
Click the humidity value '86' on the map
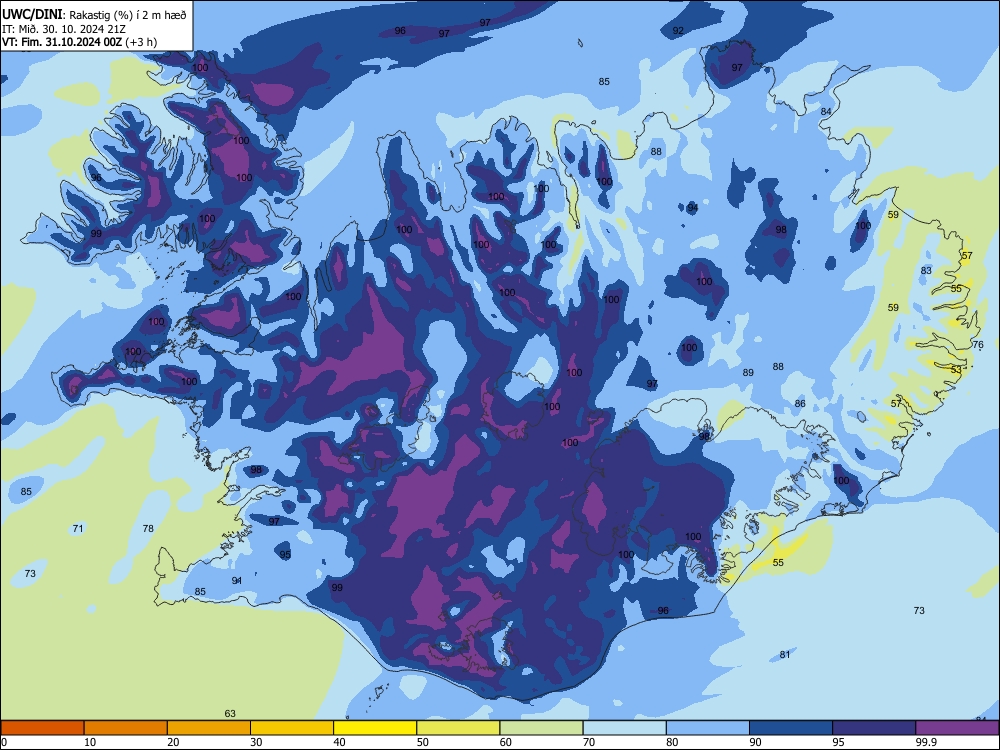pos(800,404)
